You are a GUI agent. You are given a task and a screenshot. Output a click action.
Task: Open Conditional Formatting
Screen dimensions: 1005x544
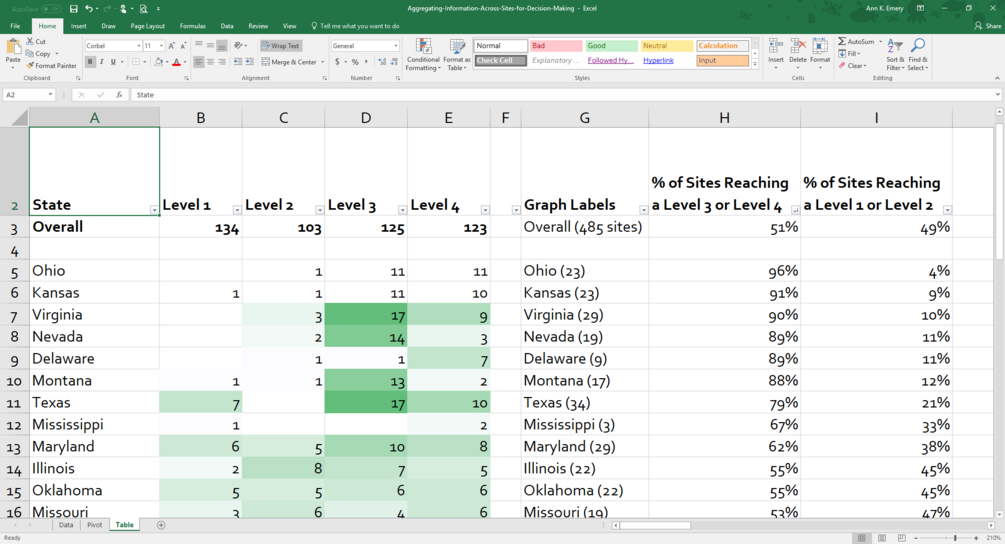click(x=423, y=54)
